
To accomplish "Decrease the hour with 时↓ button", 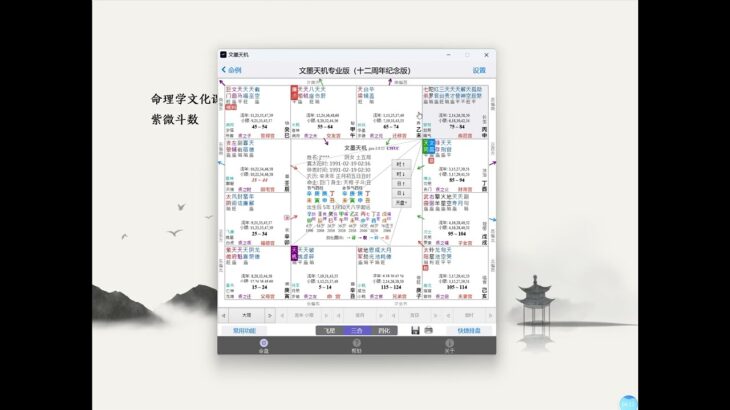I will coord(400,174).
